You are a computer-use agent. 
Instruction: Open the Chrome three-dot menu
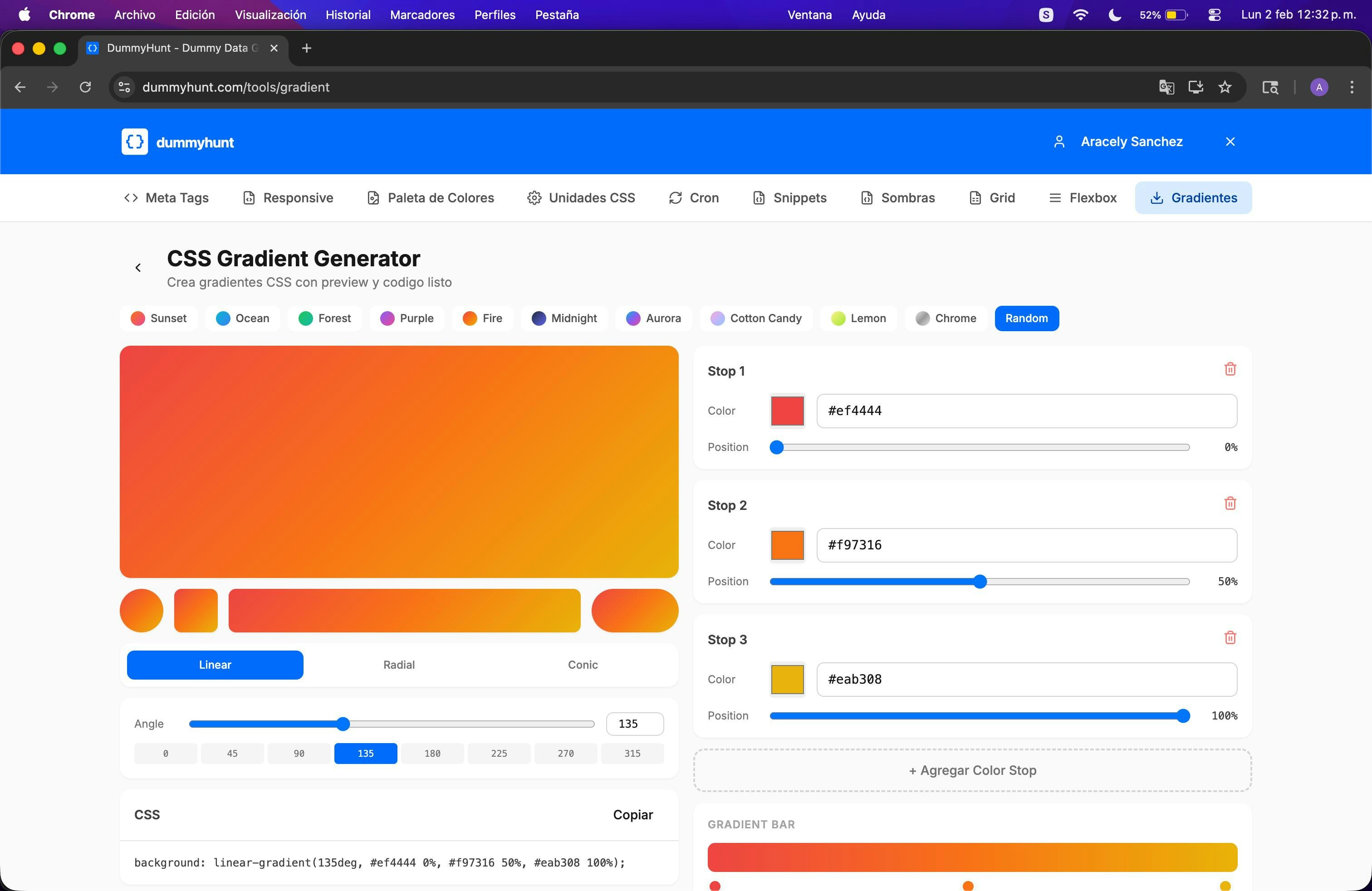(1352, 87)
